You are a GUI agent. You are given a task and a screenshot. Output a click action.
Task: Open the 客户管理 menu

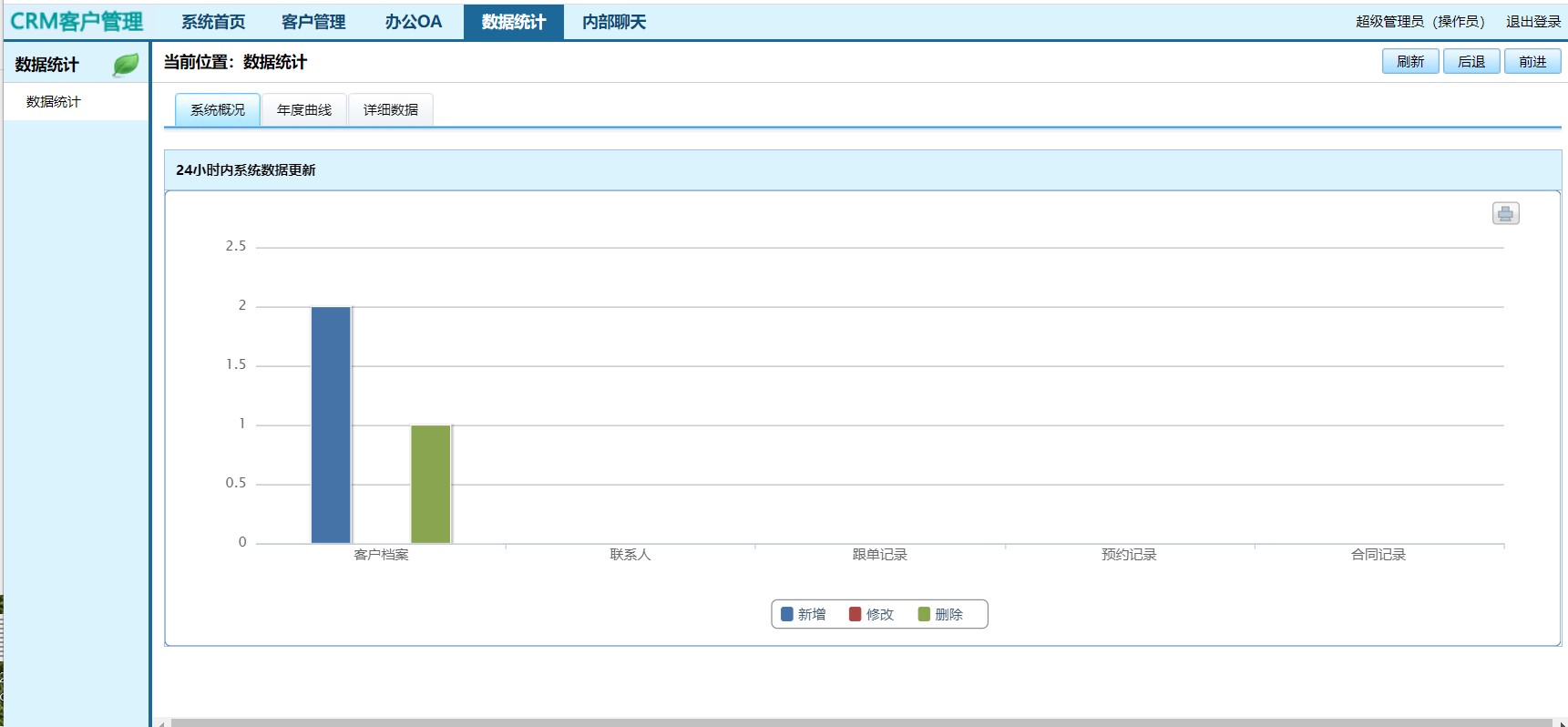coord(313,22)
